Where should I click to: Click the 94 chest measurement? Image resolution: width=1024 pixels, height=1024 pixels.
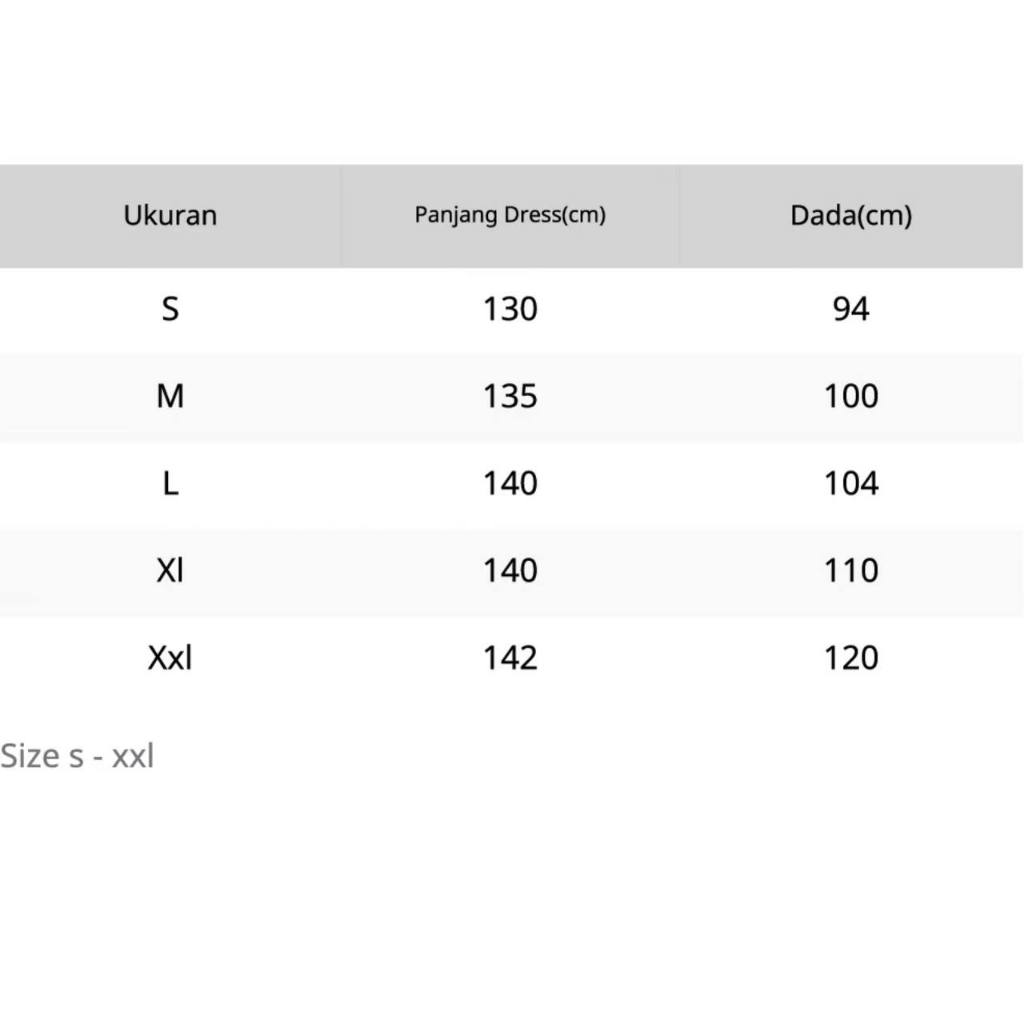coord(851,309)
